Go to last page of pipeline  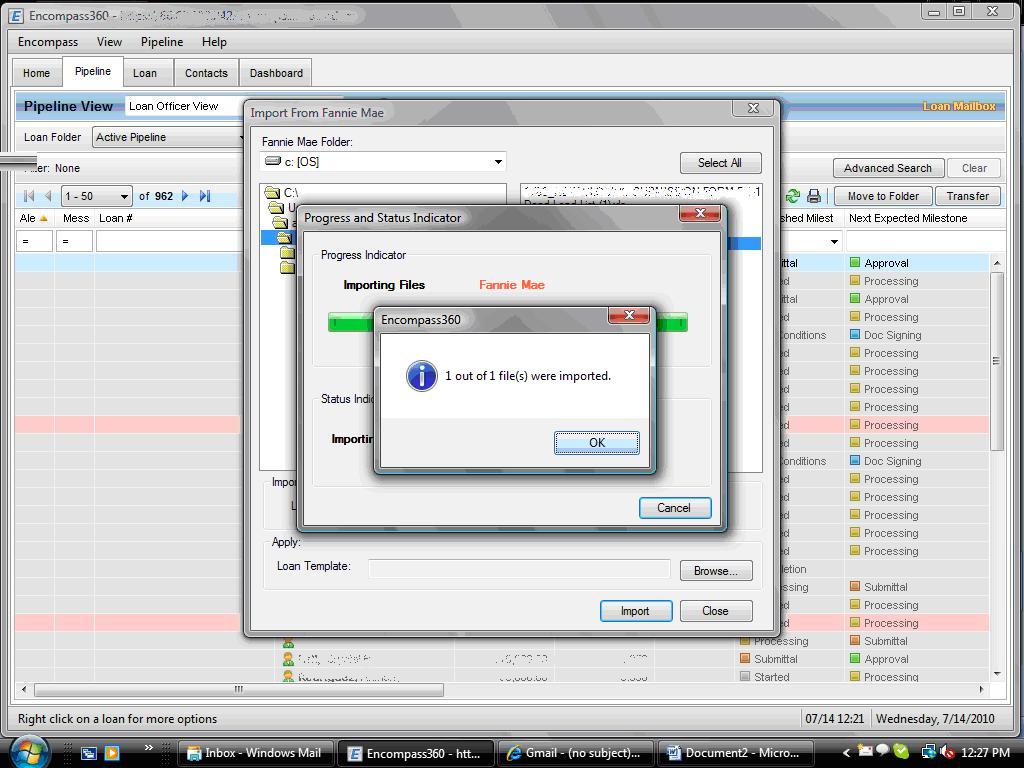(204, 196)
